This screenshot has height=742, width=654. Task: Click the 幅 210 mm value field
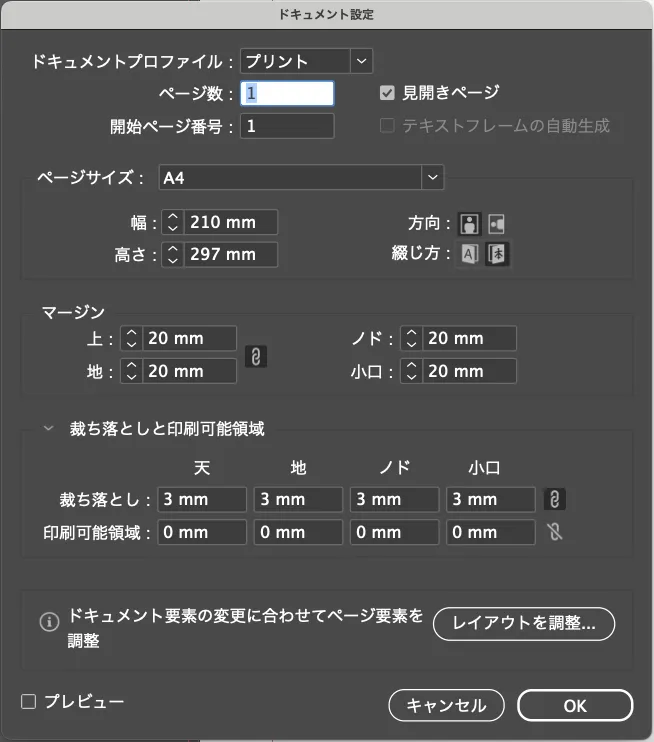click(231, 222)
